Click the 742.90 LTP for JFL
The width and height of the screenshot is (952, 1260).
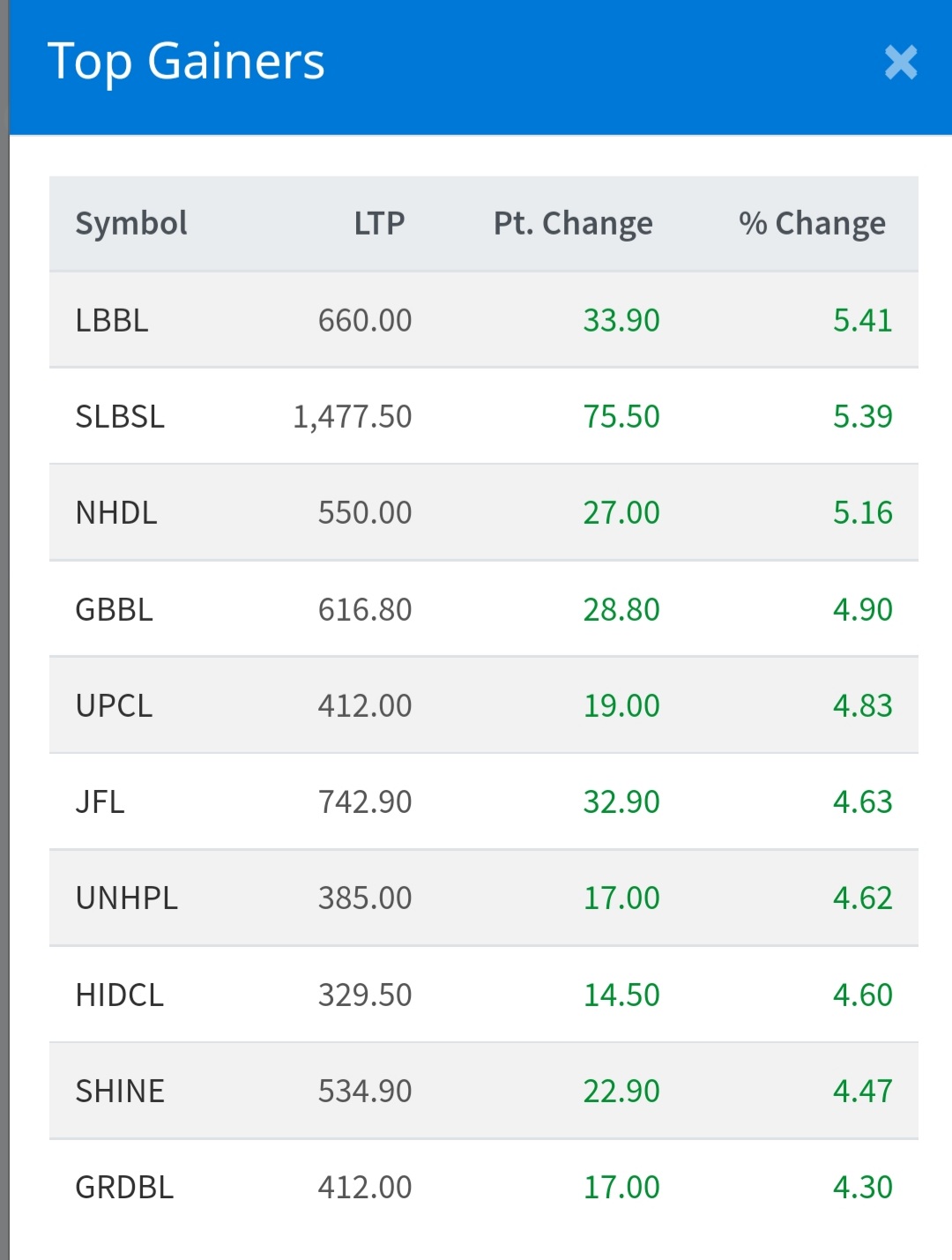coord(365,801)
